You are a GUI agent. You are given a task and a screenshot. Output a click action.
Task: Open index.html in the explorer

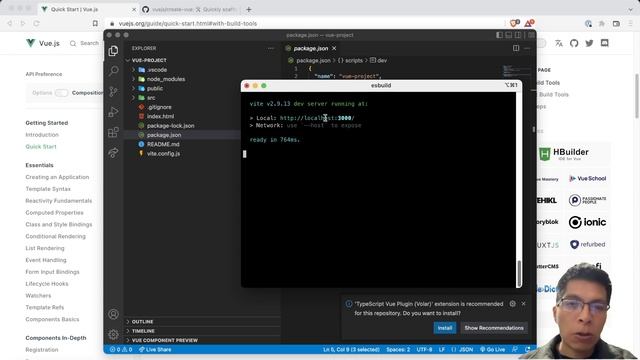160,116
